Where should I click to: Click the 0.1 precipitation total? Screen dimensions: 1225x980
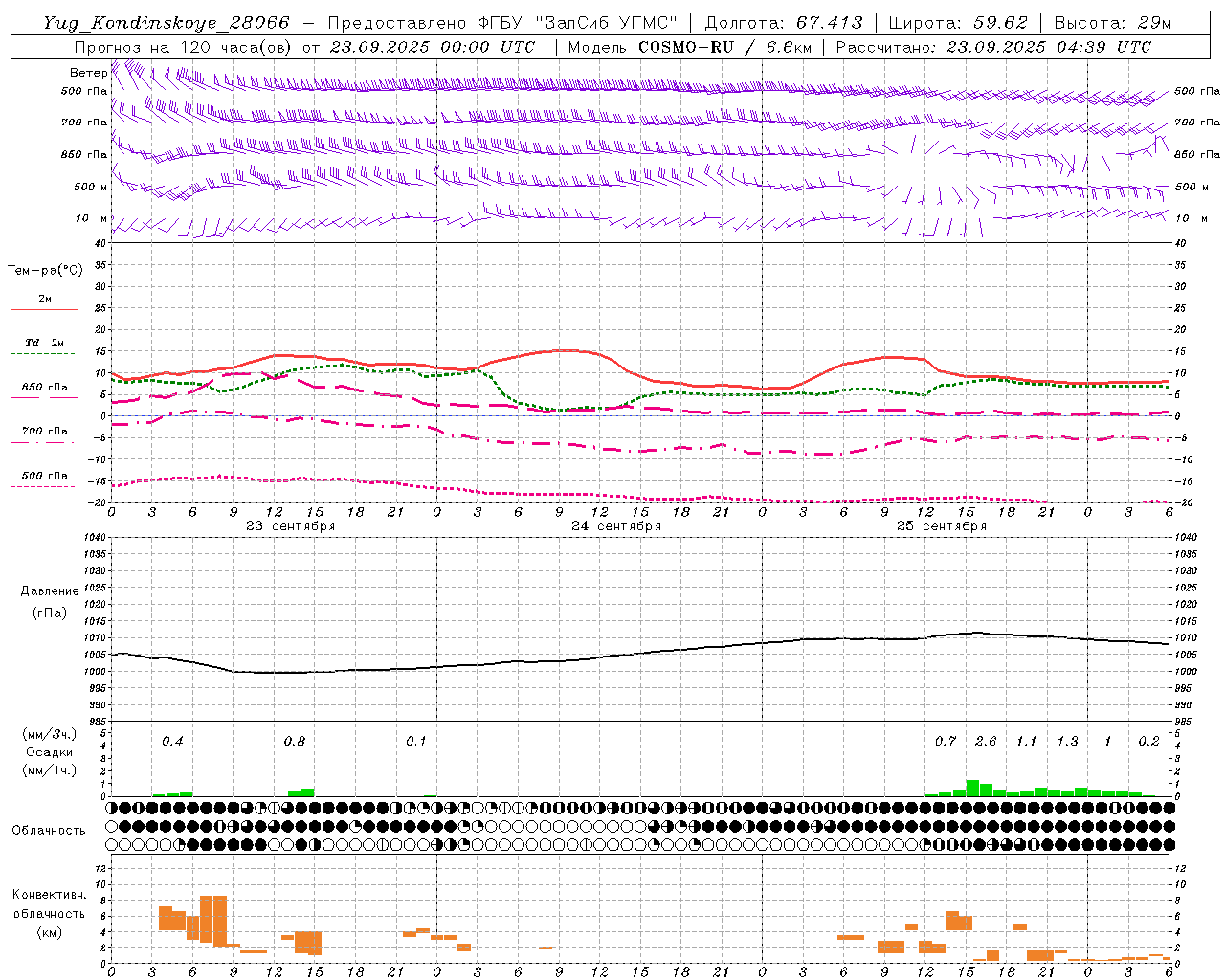click(x=415, y=741)
